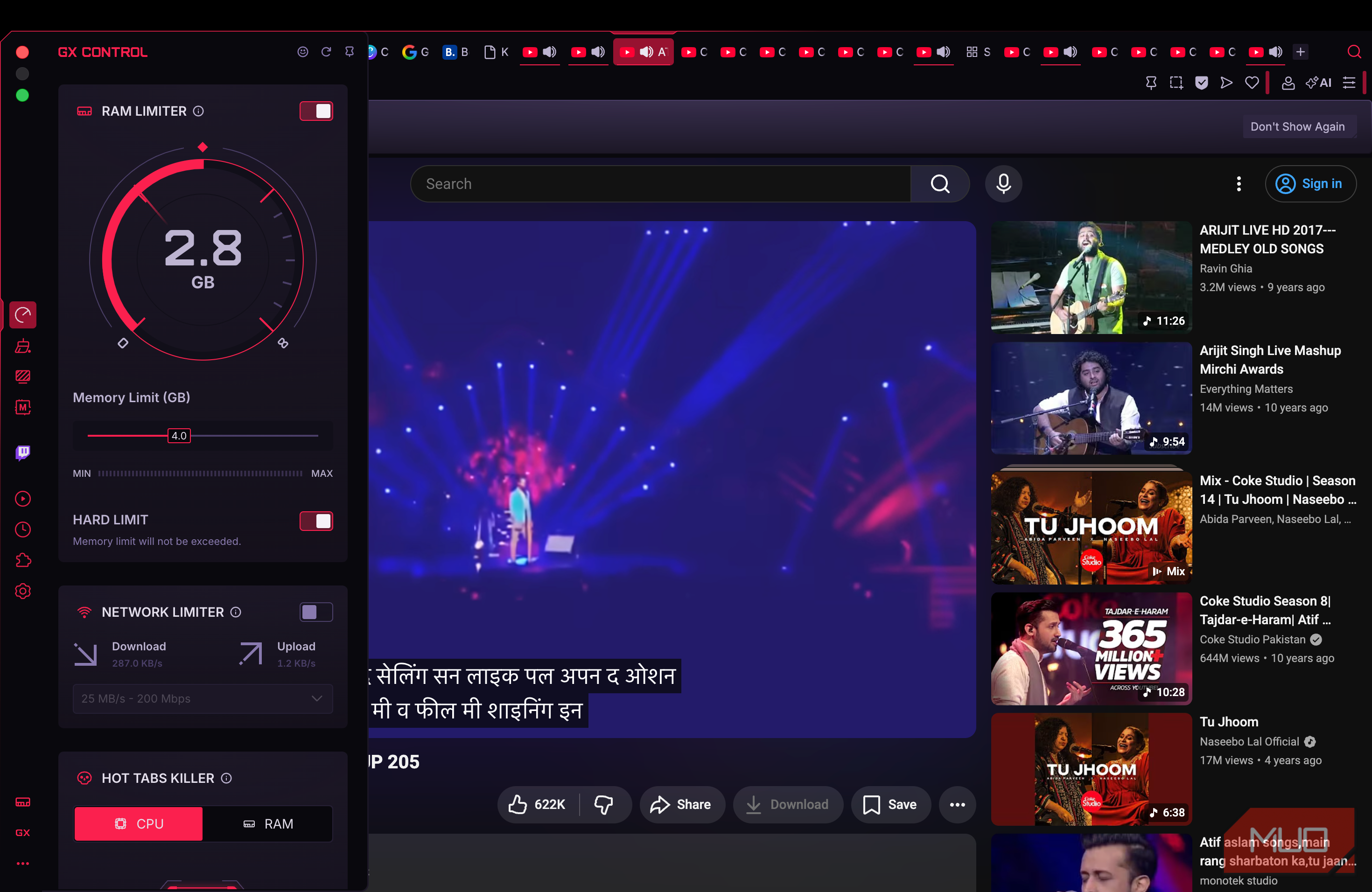
Task: Click the heart bookmark icon in toolbar
Action: point(1252,83)
